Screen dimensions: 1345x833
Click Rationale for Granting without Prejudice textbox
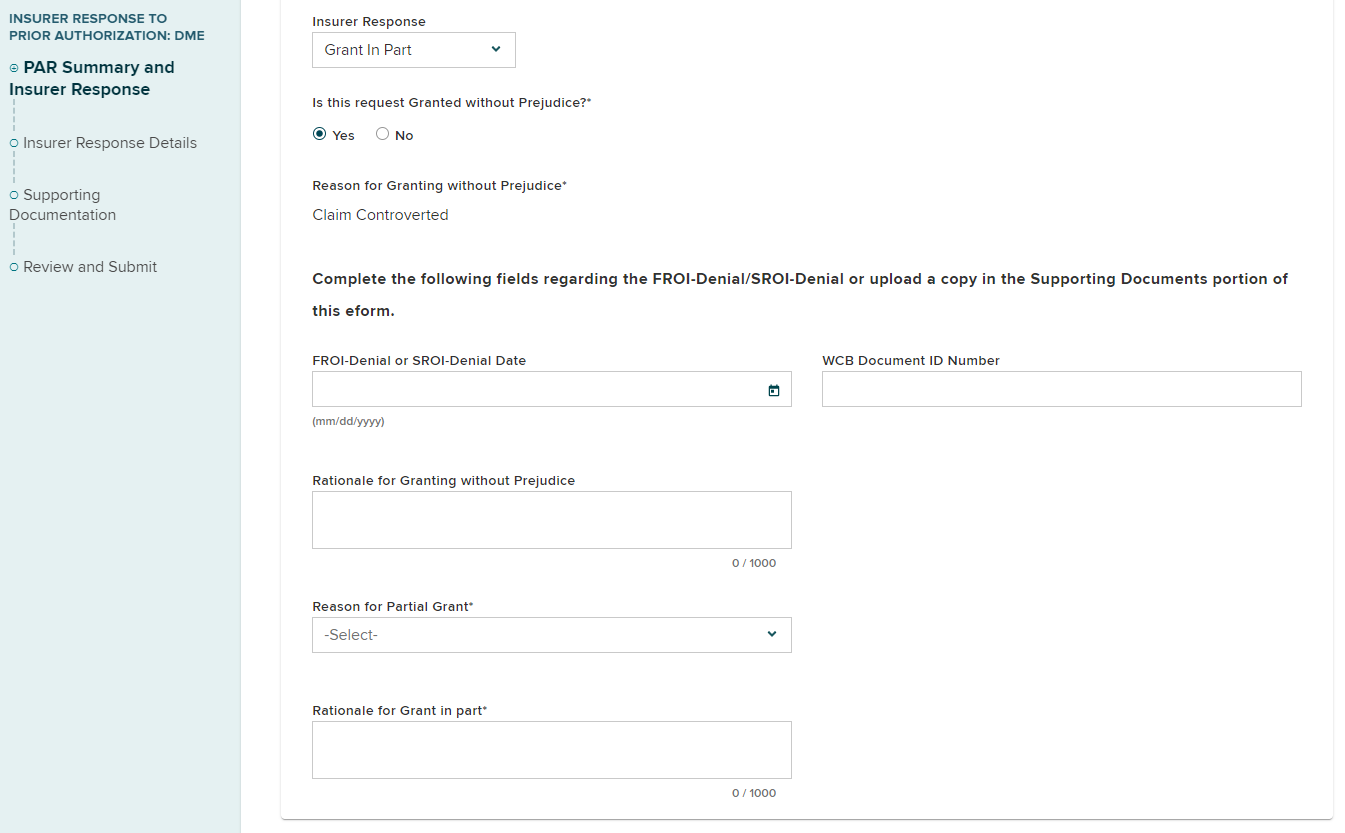click(x=551, y=520)
